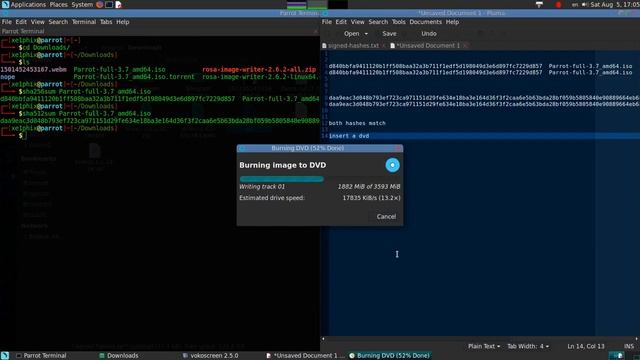Click 'insert a dvd' line in editor
This screenshot has width=640, height=360.
pyautogui.click(x=349, y=136)
